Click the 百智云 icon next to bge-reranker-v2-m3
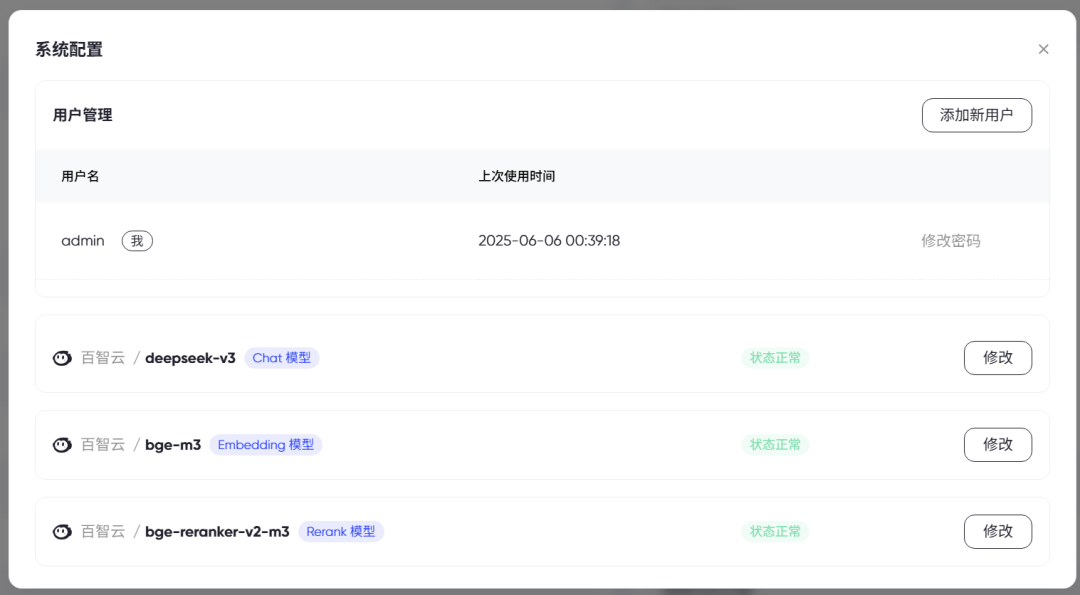Screen dimensions: 1080x595 [x=61, y=531]
